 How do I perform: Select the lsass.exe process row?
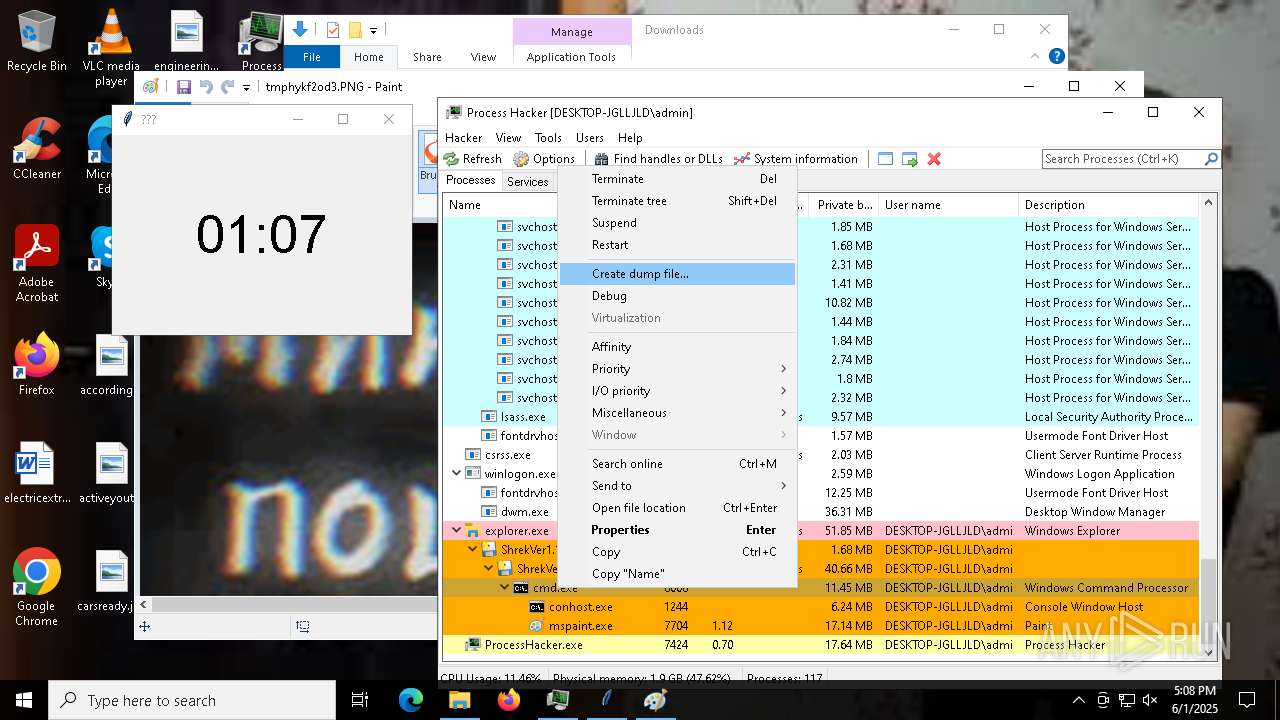tap(821, 417)
